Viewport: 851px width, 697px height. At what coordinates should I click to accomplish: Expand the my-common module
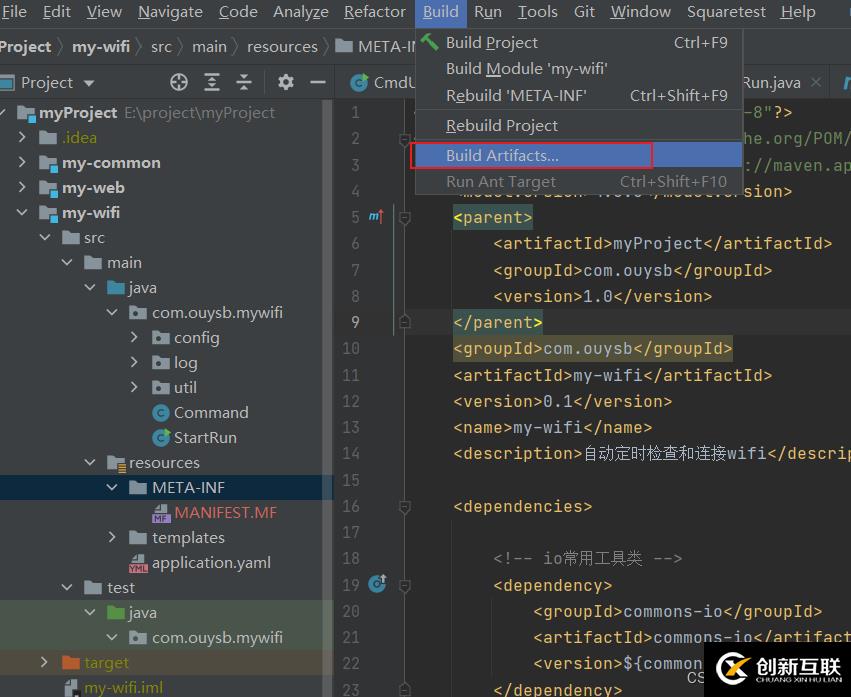(23, 162)
